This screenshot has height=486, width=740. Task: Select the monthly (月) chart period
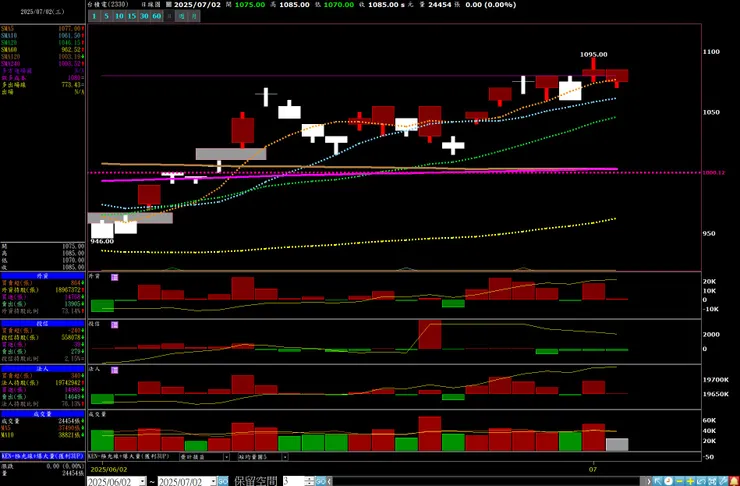pyautogui.click(x=194, y=16)
